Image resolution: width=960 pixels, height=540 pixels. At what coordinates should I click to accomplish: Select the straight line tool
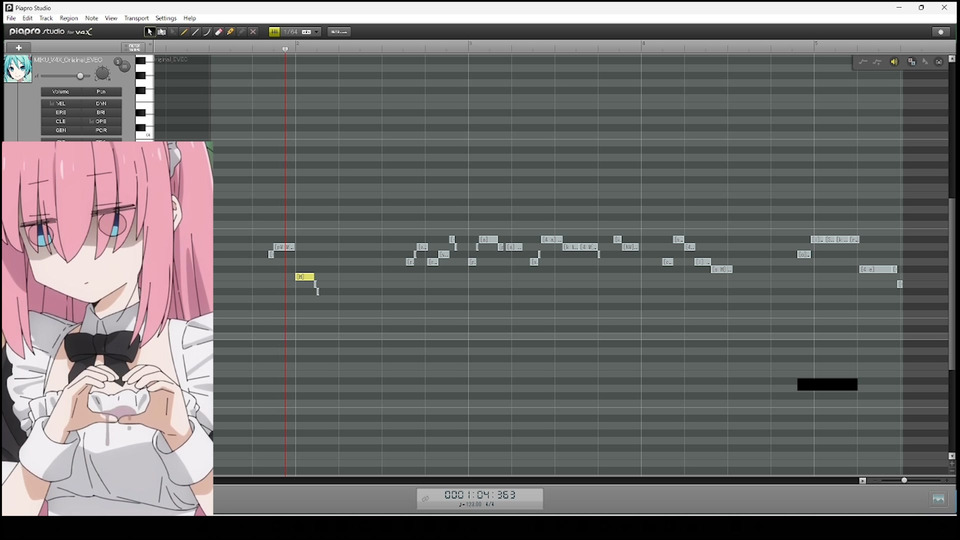tap(195, 32)
